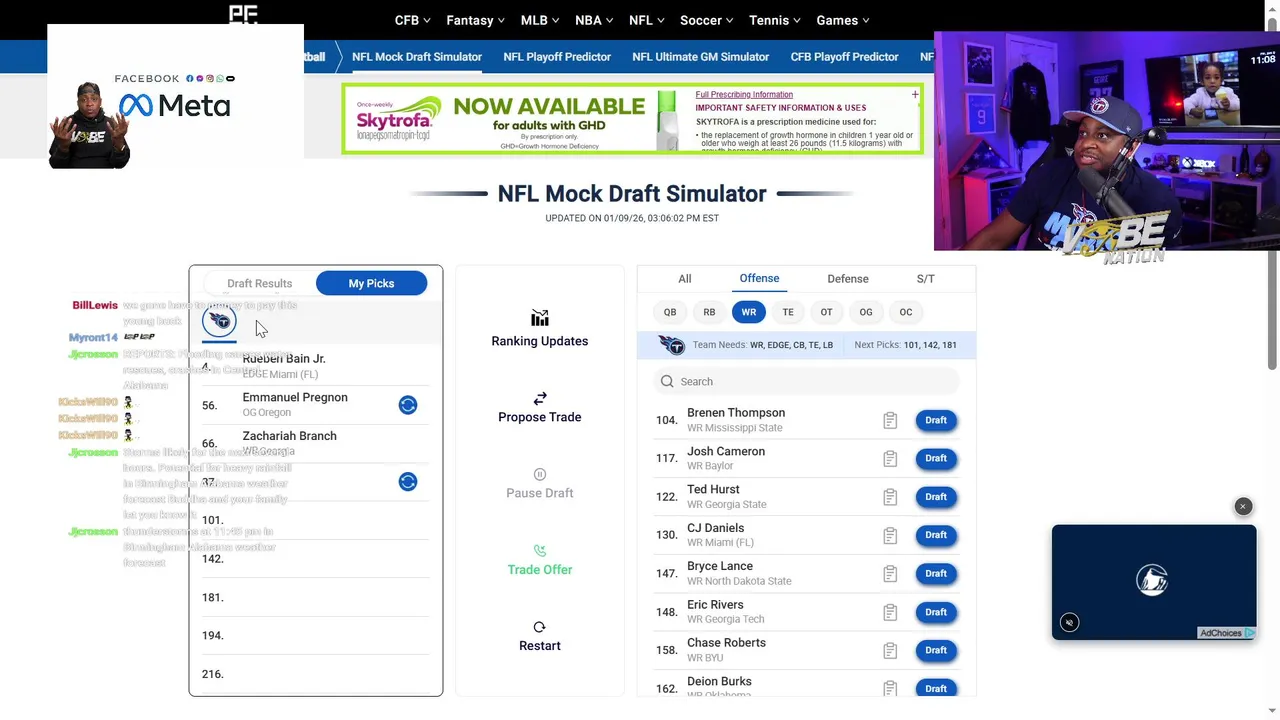
Task: Click the Propose Trade arrows icon
Action: point(540,398)
